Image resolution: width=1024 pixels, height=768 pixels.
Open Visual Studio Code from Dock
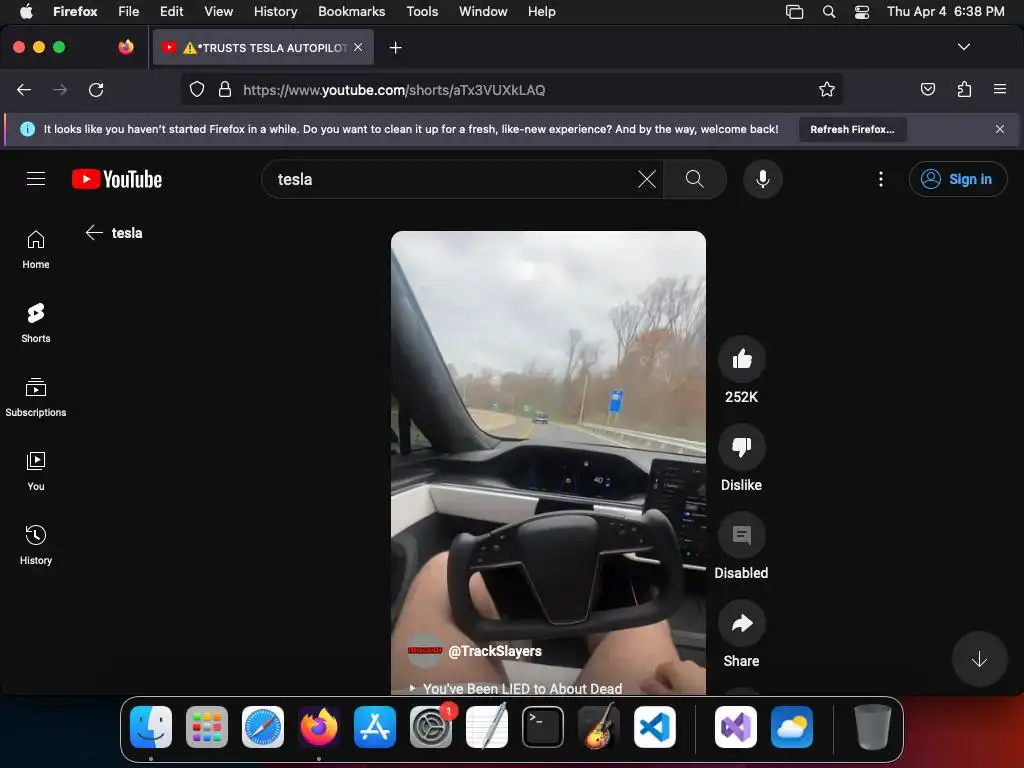click(654, 727)
